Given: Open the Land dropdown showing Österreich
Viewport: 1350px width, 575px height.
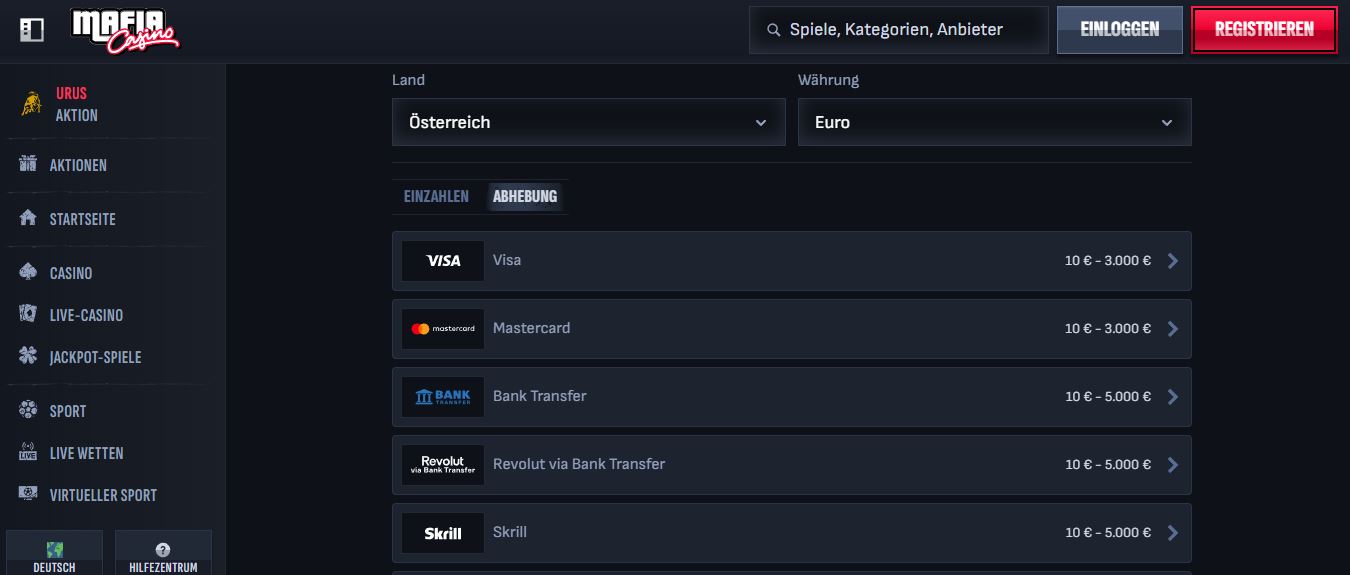Looking at the screenshot, I should tap(589, 122).
